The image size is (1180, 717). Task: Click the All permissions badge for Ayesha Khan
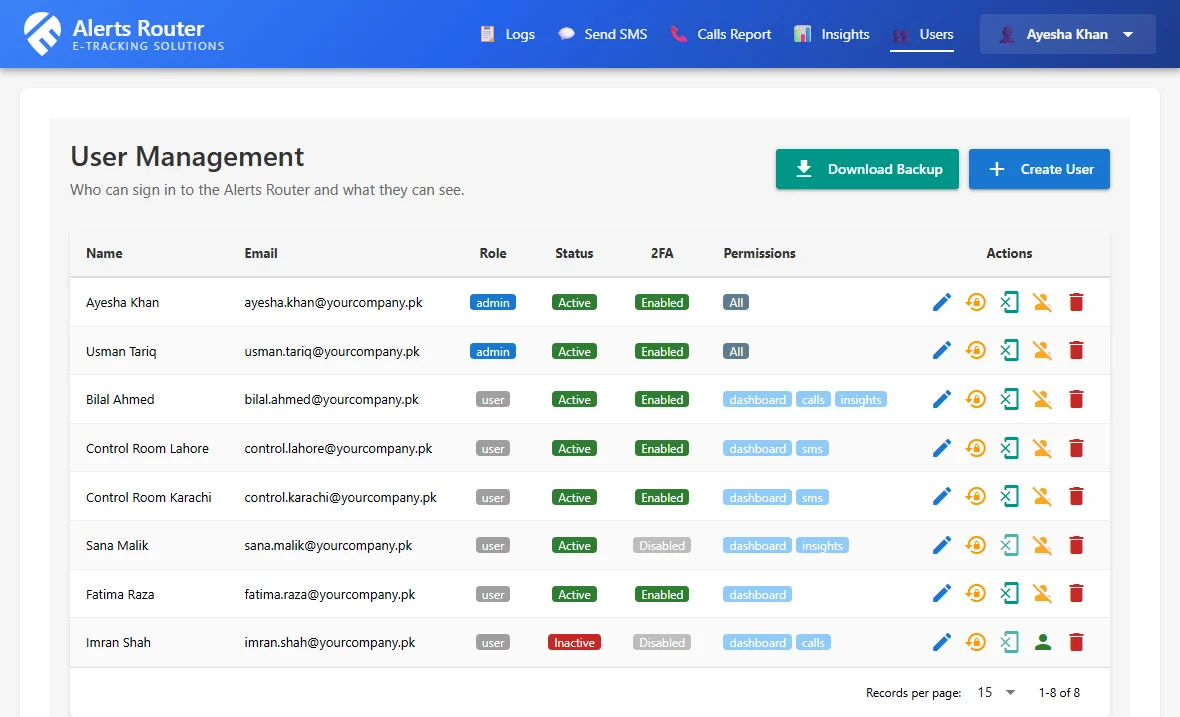[736, 302]
